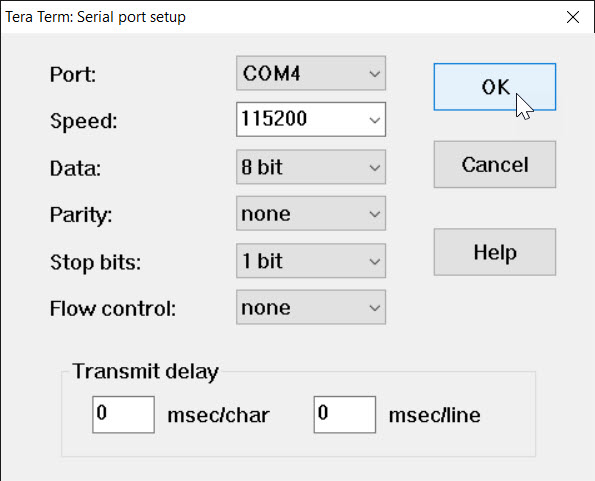Image resolution: width=595 pixels, height=481 pixels.
Task: Click inside the Speed field showing 115200
Action: pos(302,119)
